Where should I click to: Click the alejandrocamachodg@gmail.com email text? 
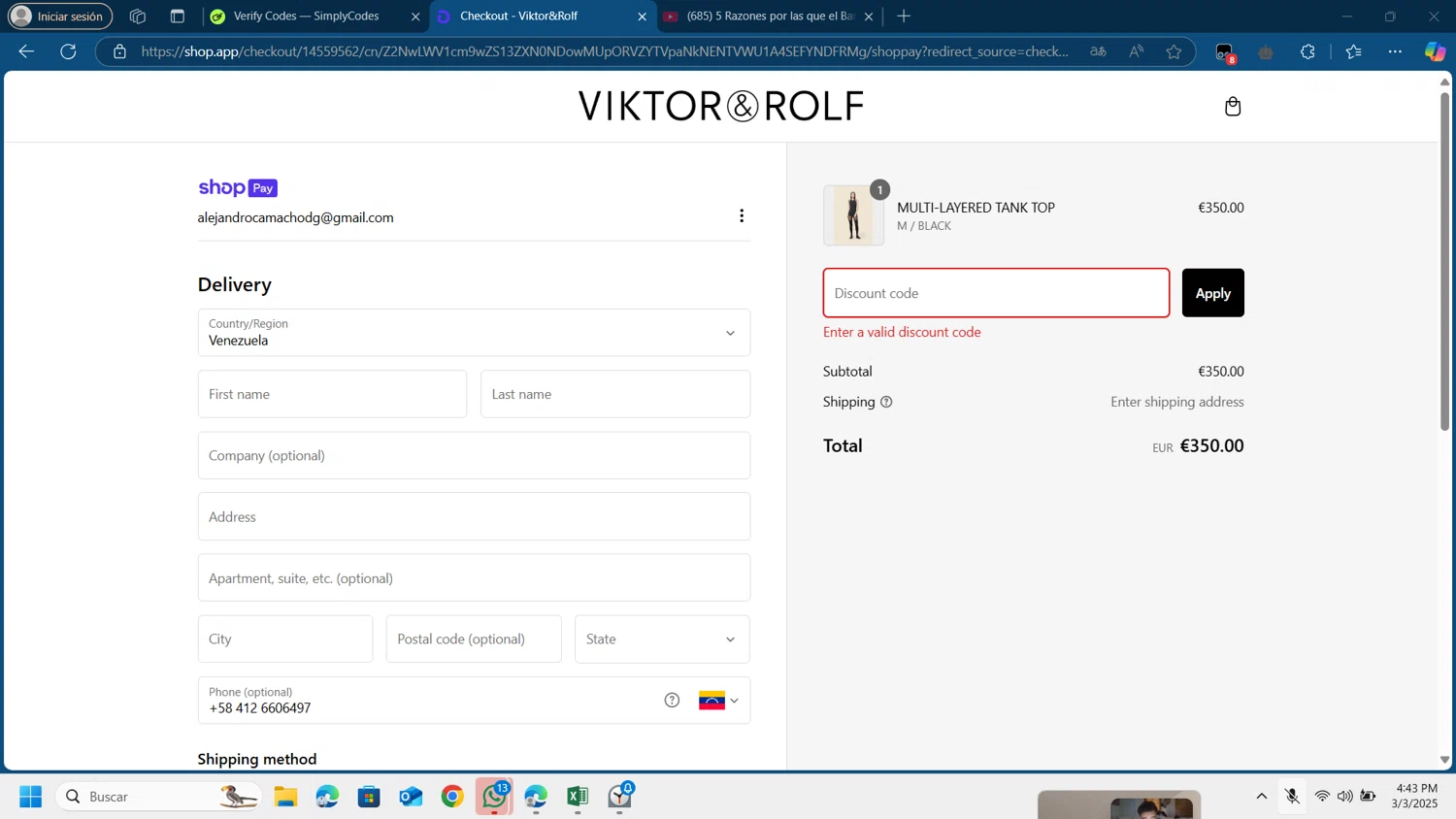(296, 217)
